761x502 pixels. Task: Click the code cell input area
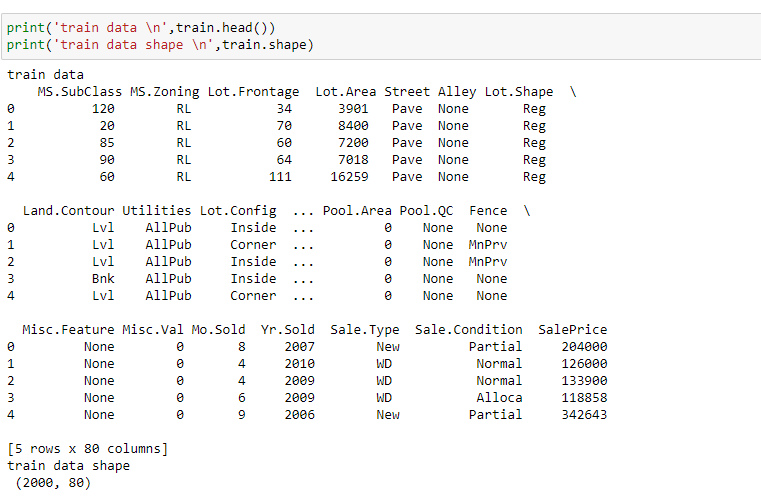[381, 36]
